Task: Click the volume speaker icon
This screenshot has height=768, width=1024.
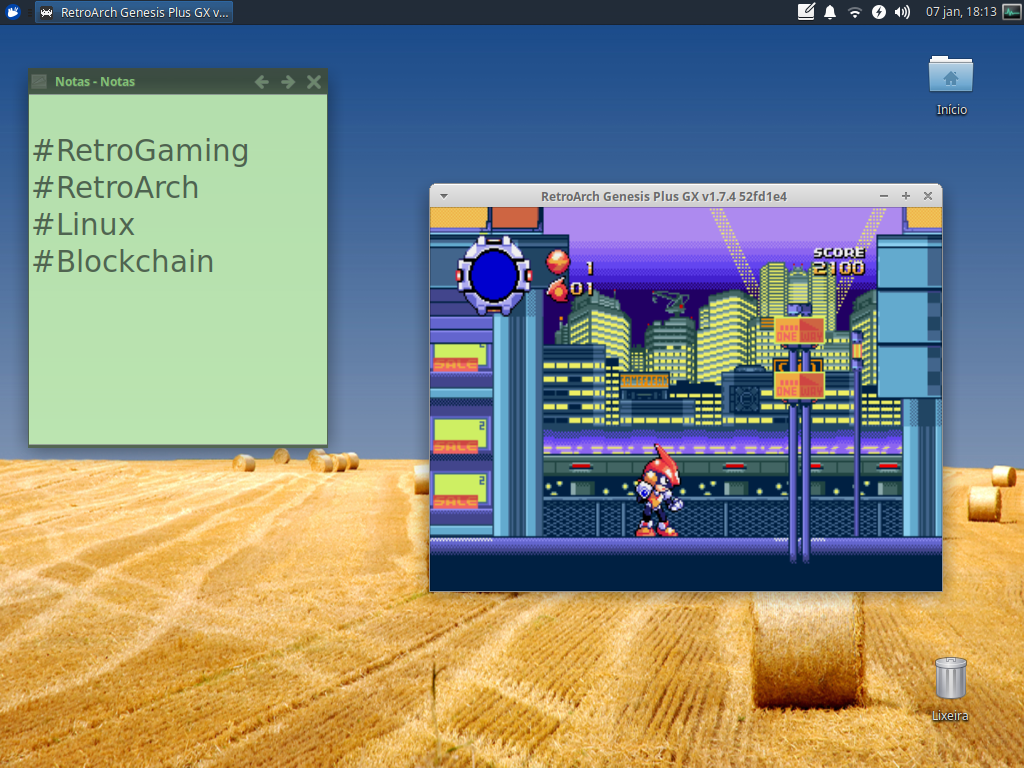Action: pyautogui.click(x=903, y=12)
